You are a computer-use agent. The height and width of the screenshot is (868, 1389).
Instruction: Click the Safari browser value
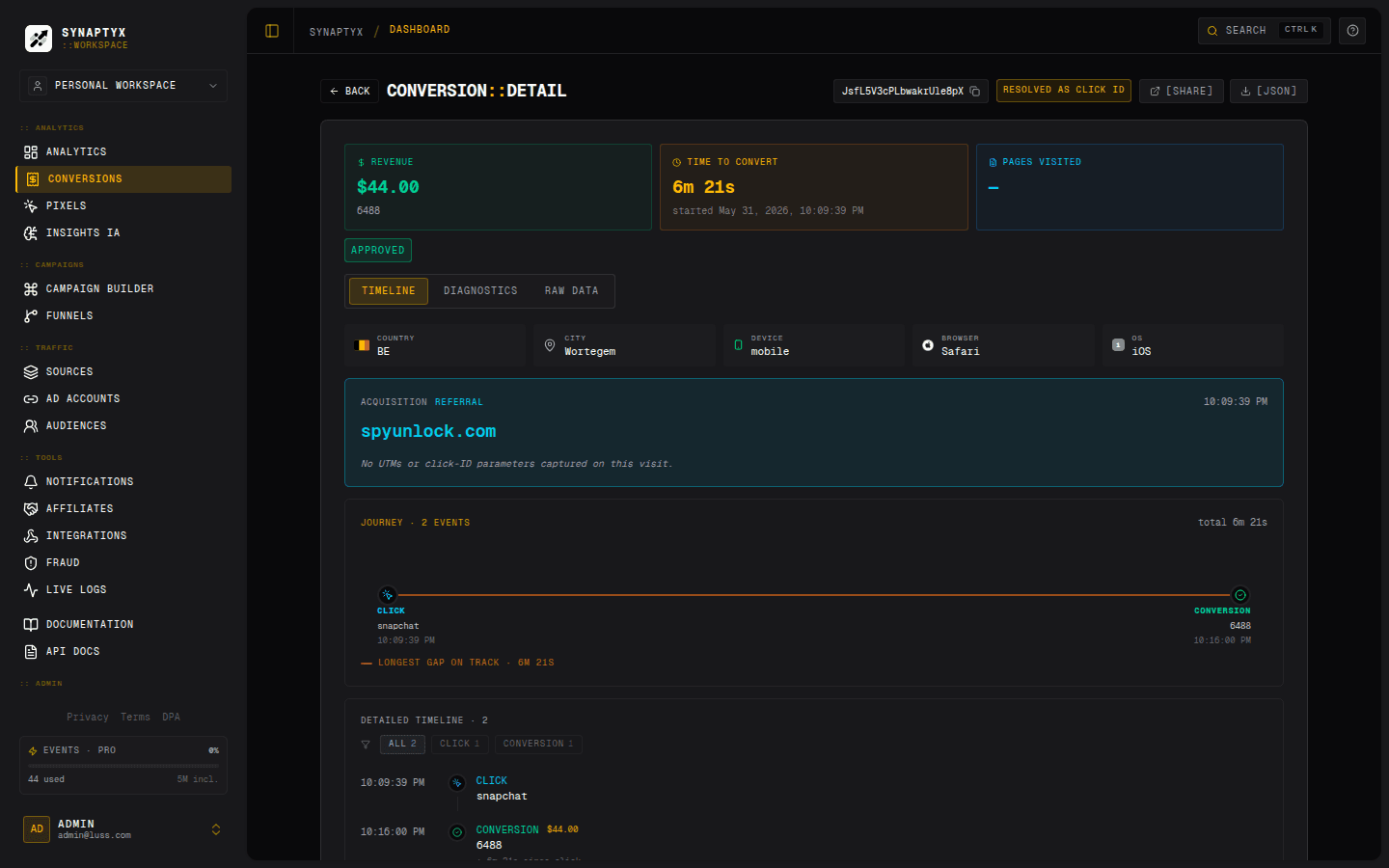tap(960, 352)
